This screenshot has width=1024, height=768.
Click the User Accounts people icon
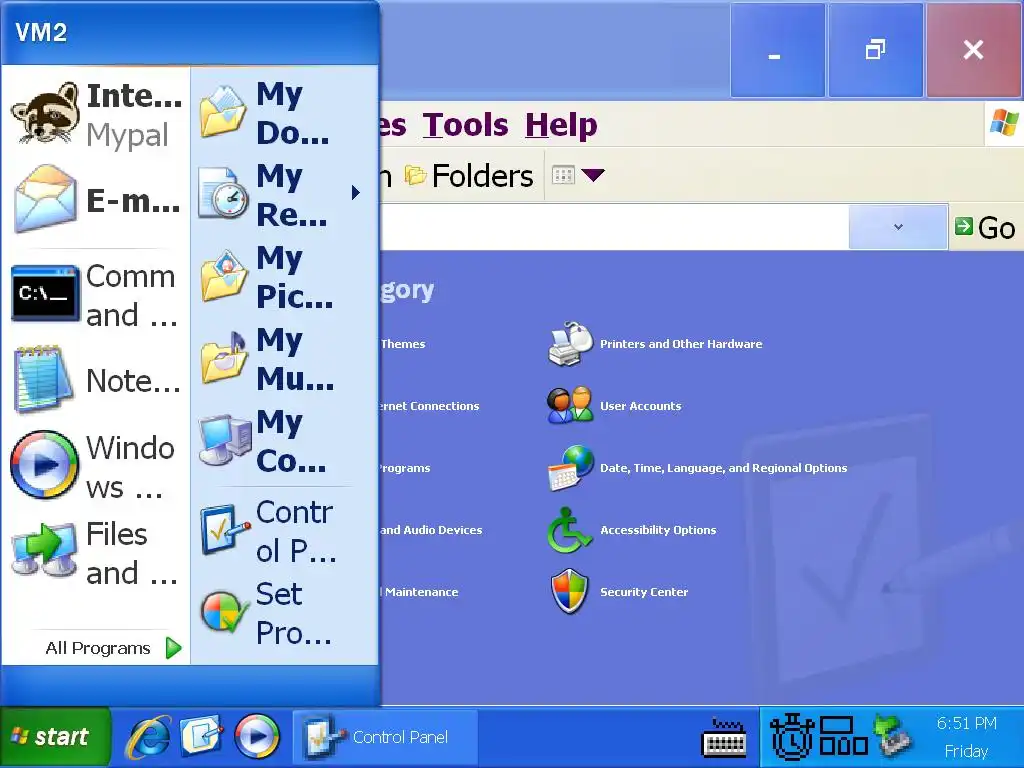pos(569,405)
